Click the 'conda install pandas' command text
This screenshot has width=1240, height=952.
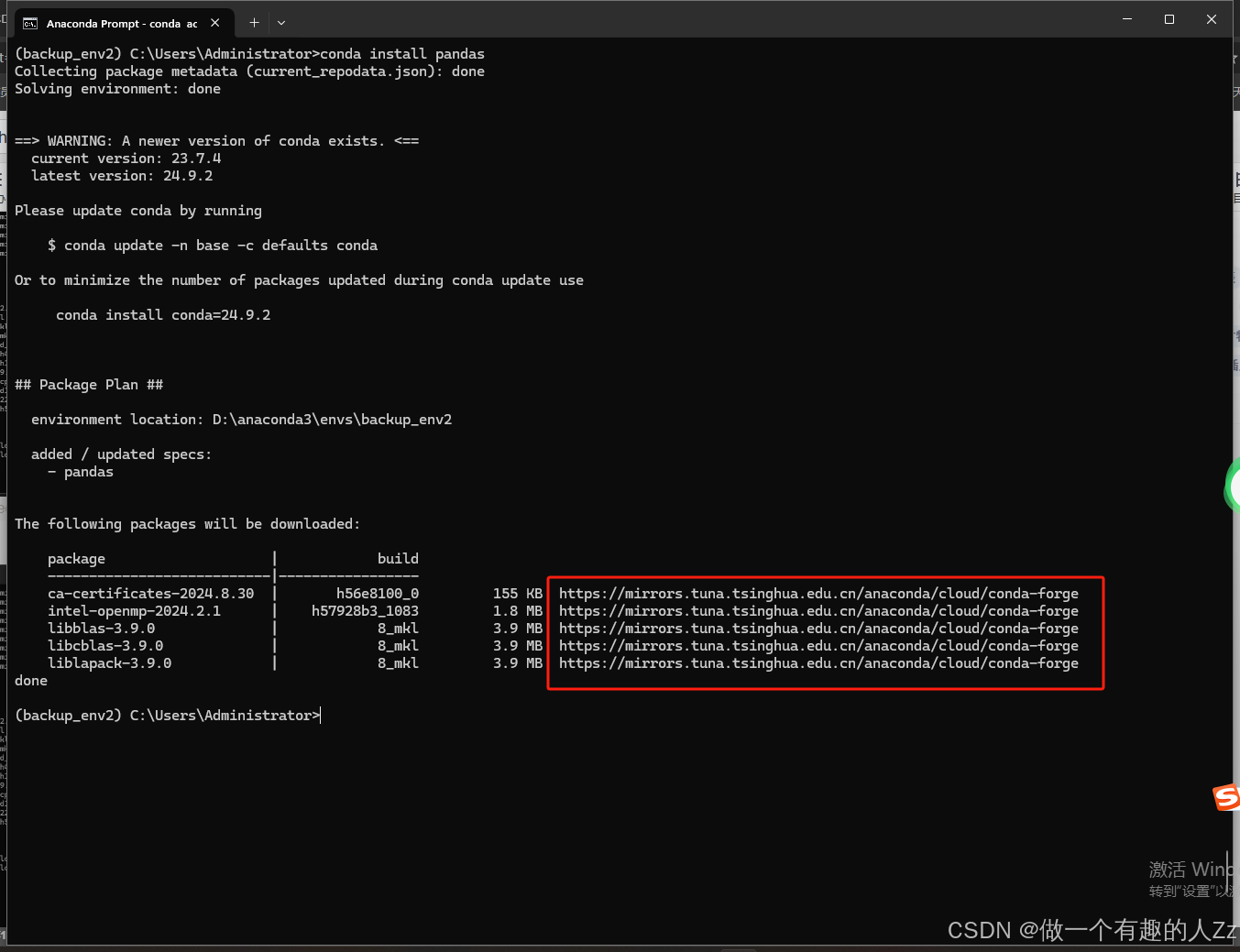point(402,54)
